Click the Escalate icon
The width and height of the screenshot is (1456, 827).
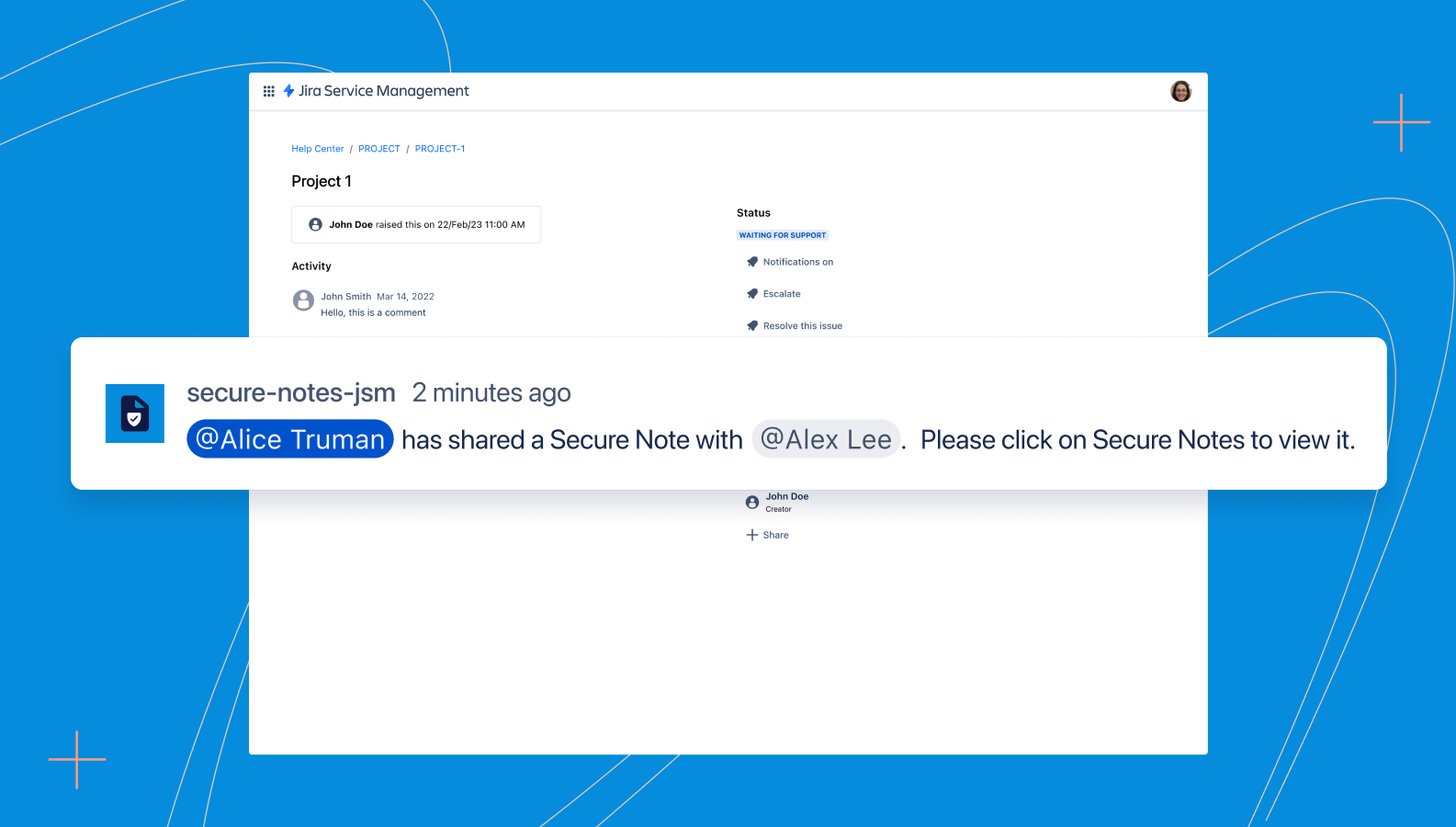[752, 294]
